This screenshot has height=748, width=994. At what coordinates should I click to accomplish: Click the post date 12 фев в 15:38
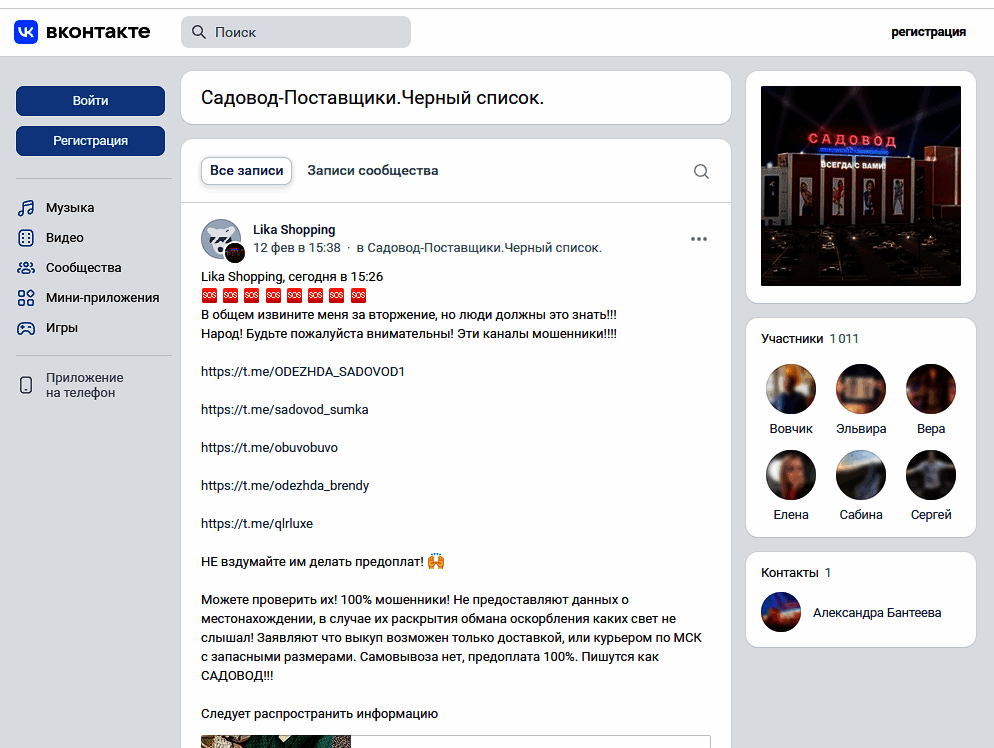(297, 248)
